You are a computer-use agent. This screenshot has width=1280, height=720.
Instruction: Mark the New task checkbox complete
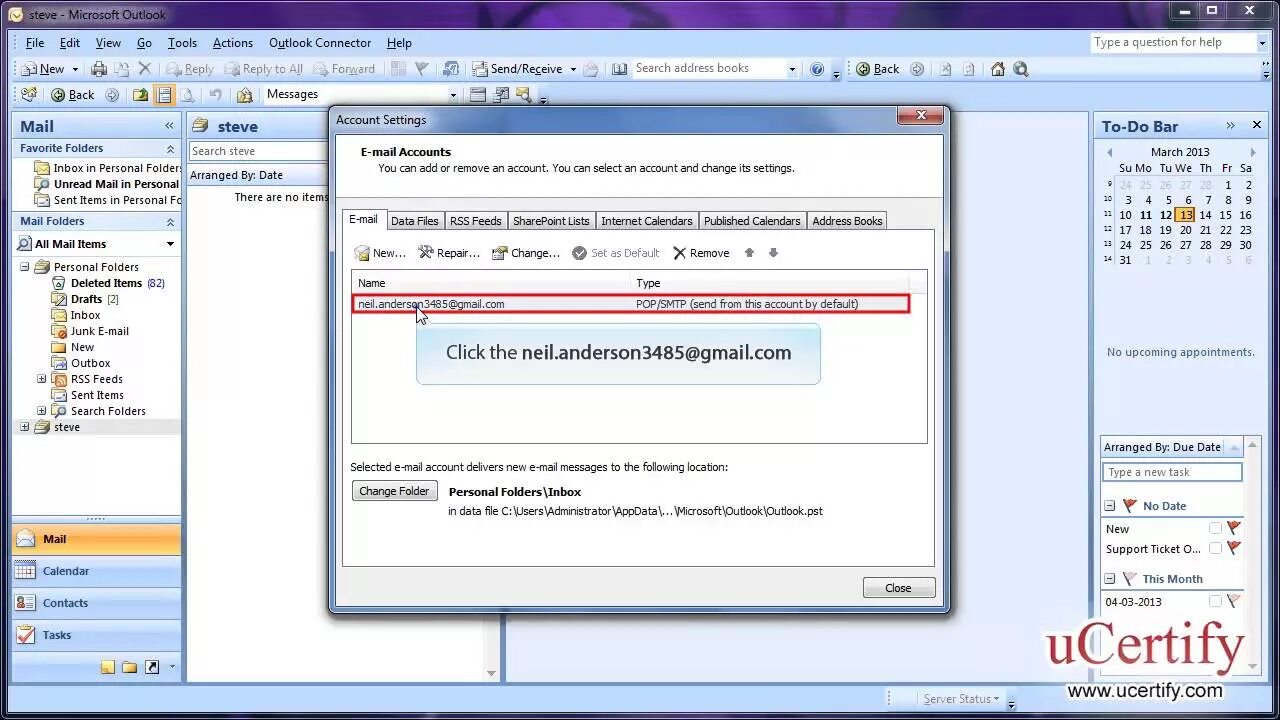coord(1216,528)
